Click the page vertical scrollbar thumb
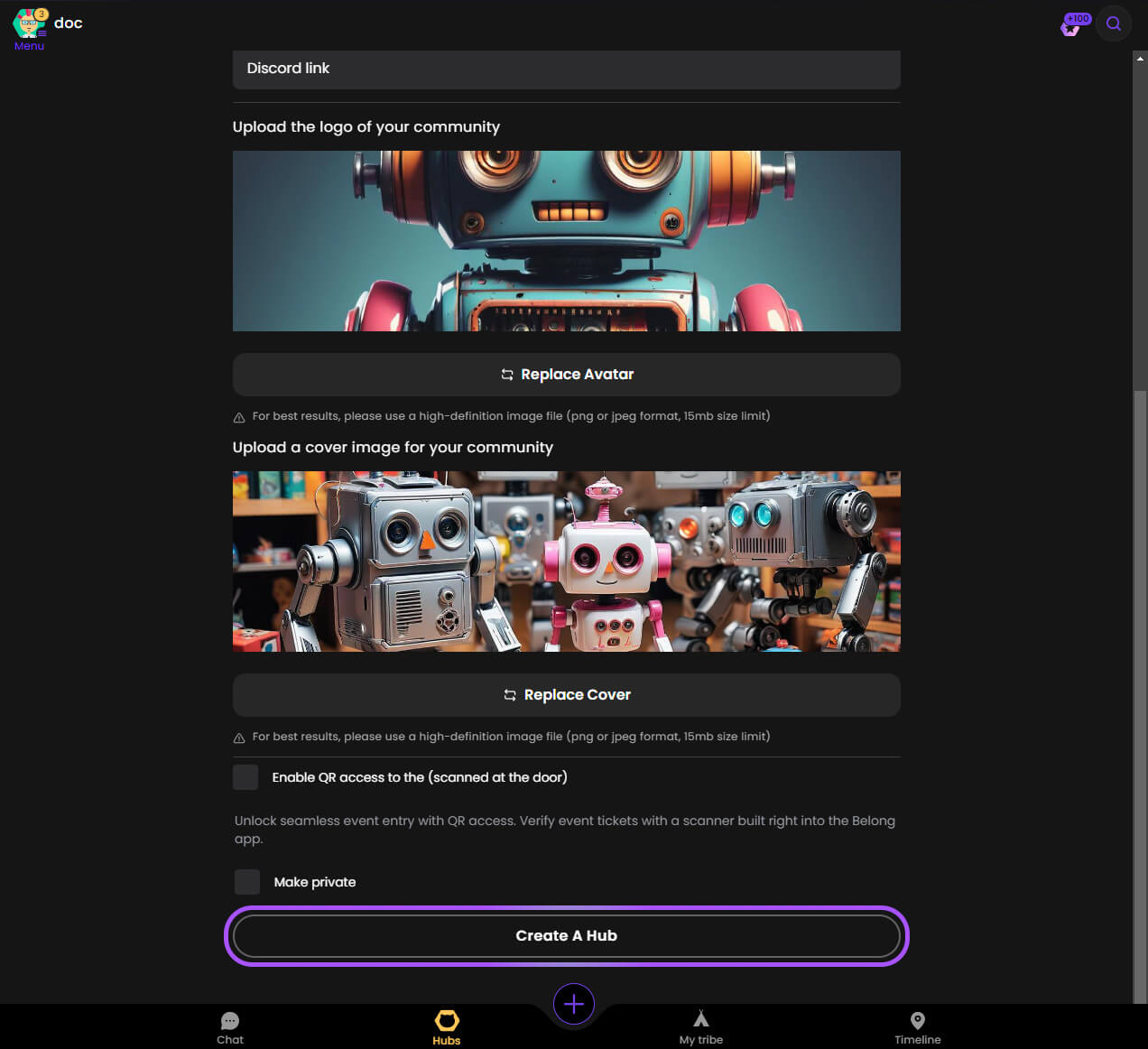 [1140, 695]
